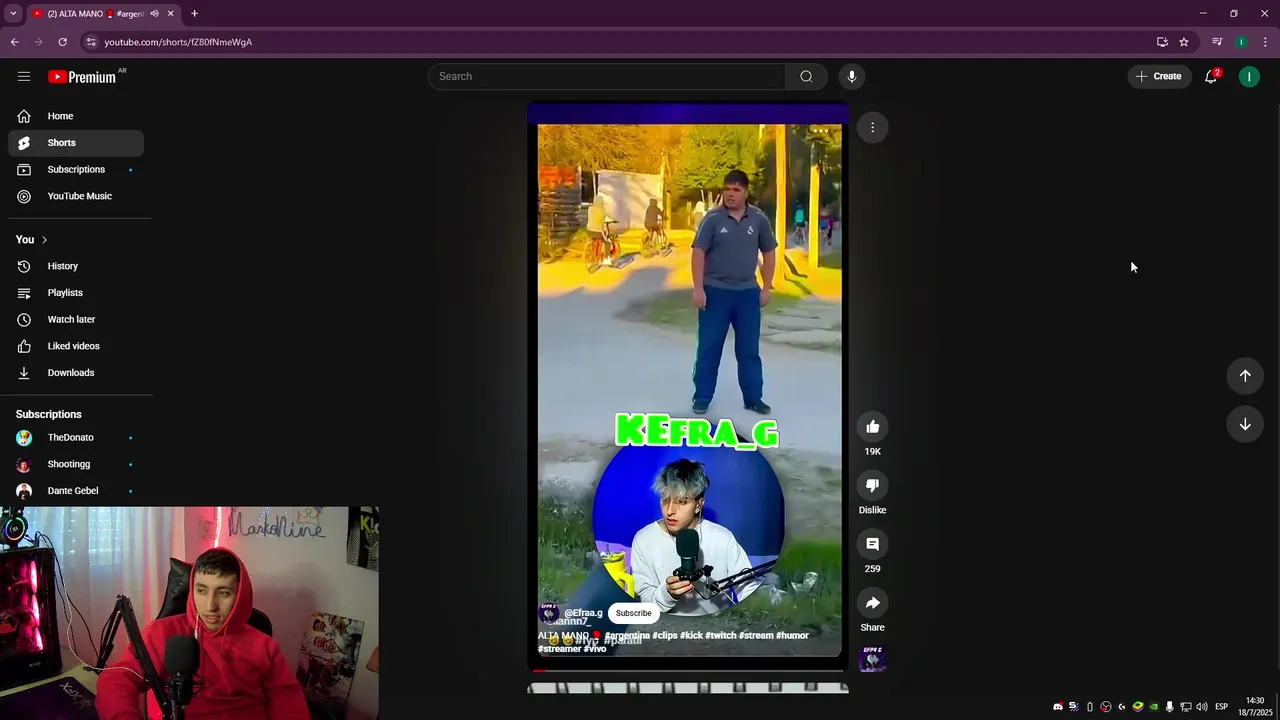This screenshot has width=1280, height=720.
Task: Open the YouTube hamburger guide menu
Action: pyautogui.click(x=24, y=76)
